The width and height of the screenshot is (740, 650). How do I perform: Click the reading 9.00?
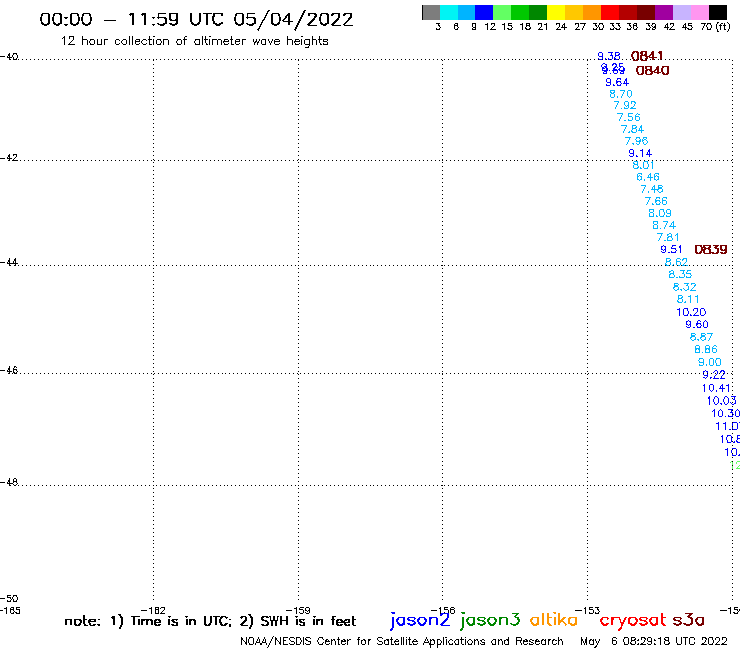pos(710,362)
